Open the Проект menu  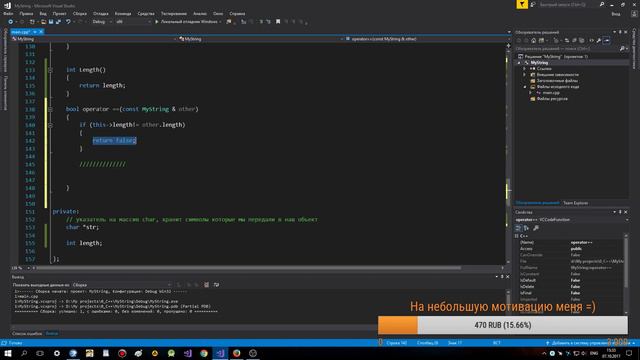[x=59, y=13]
